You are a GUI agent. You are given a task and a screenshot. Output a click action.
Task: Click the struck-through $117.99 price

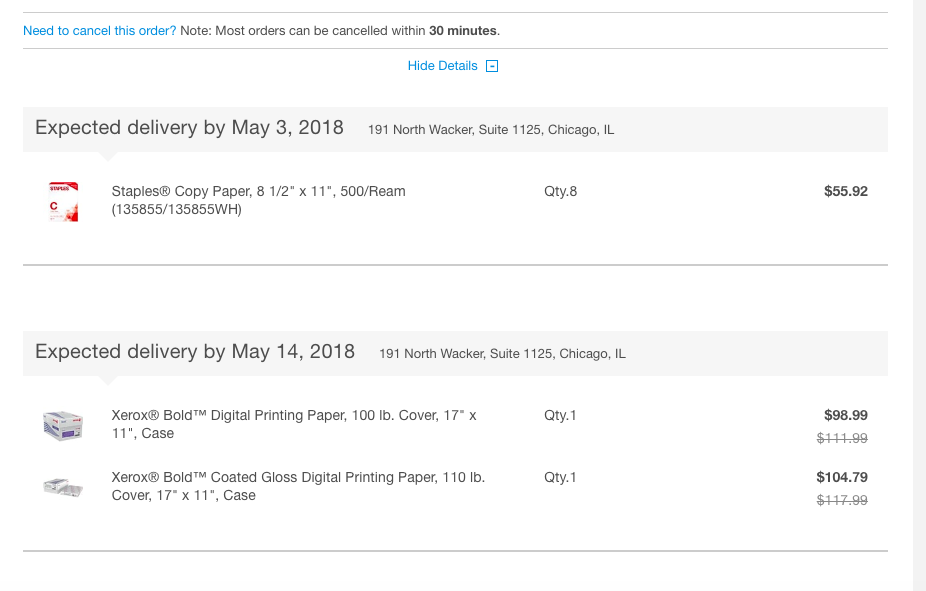coord(842,500)
